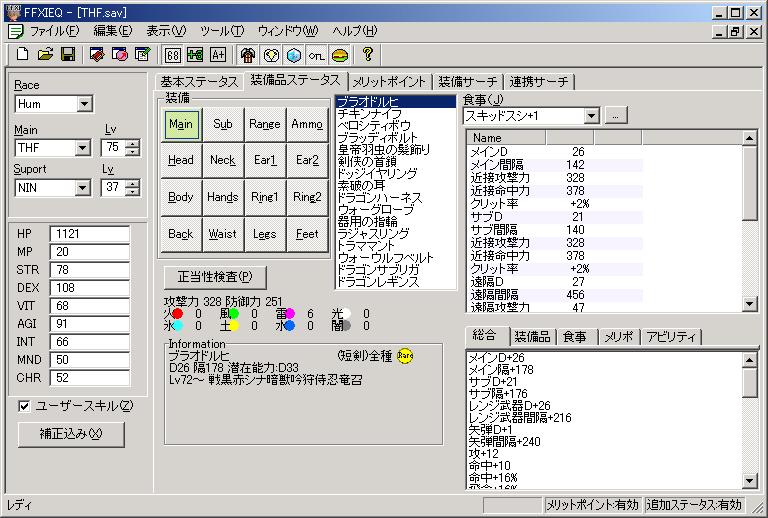This screenshot has height=518, width=768.
Task: Click the red eraser window toolbar icon
Action: tap(96, 54)
